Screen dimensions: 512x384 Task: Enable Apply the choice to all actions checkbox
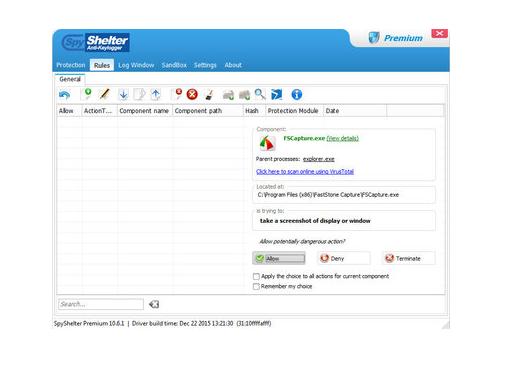click(256, 276)
